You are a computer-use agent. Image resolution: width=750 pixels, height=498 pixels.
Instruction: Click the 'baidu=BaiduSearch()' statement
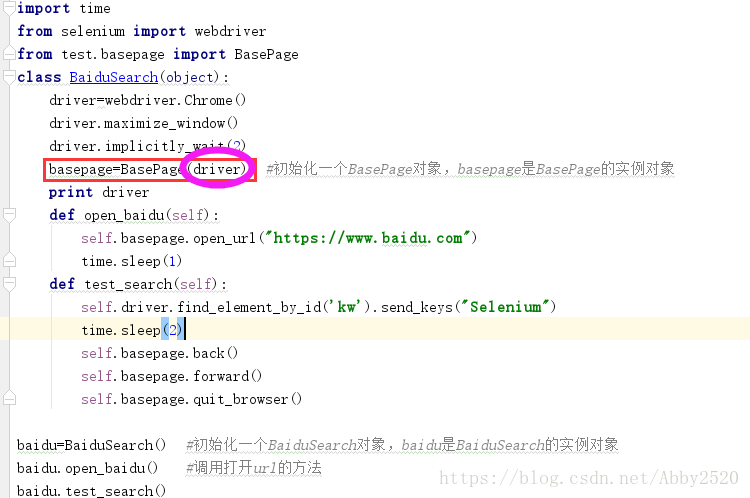tap(91, 445)
